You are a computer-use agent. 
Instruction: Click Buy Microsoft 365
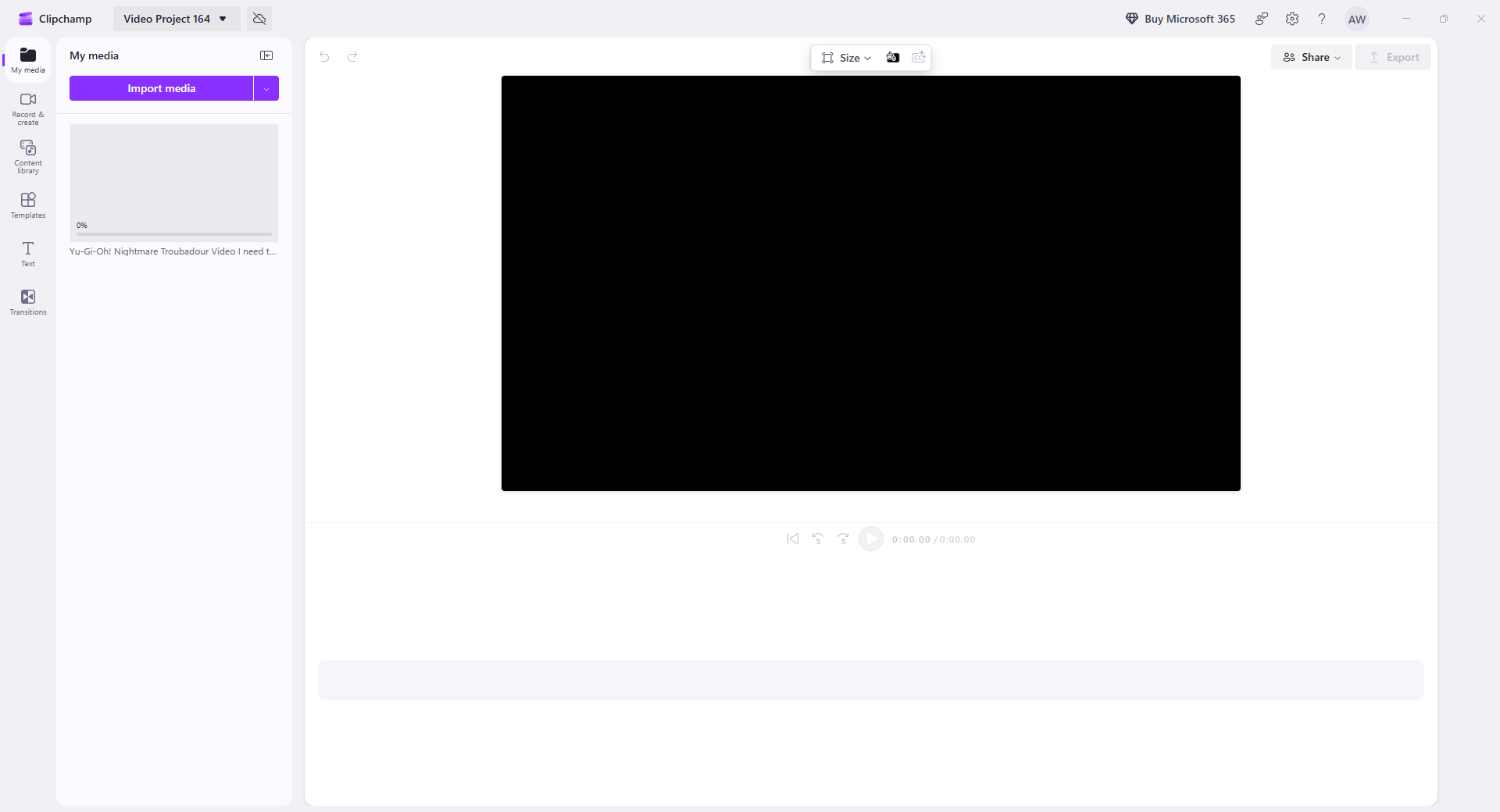1180,19
